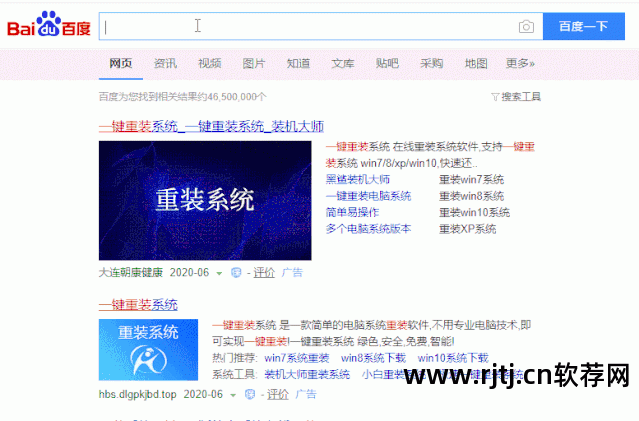Switch to the 资讯 tab
This screenshot has height=421, width=639.
(165, 64)
